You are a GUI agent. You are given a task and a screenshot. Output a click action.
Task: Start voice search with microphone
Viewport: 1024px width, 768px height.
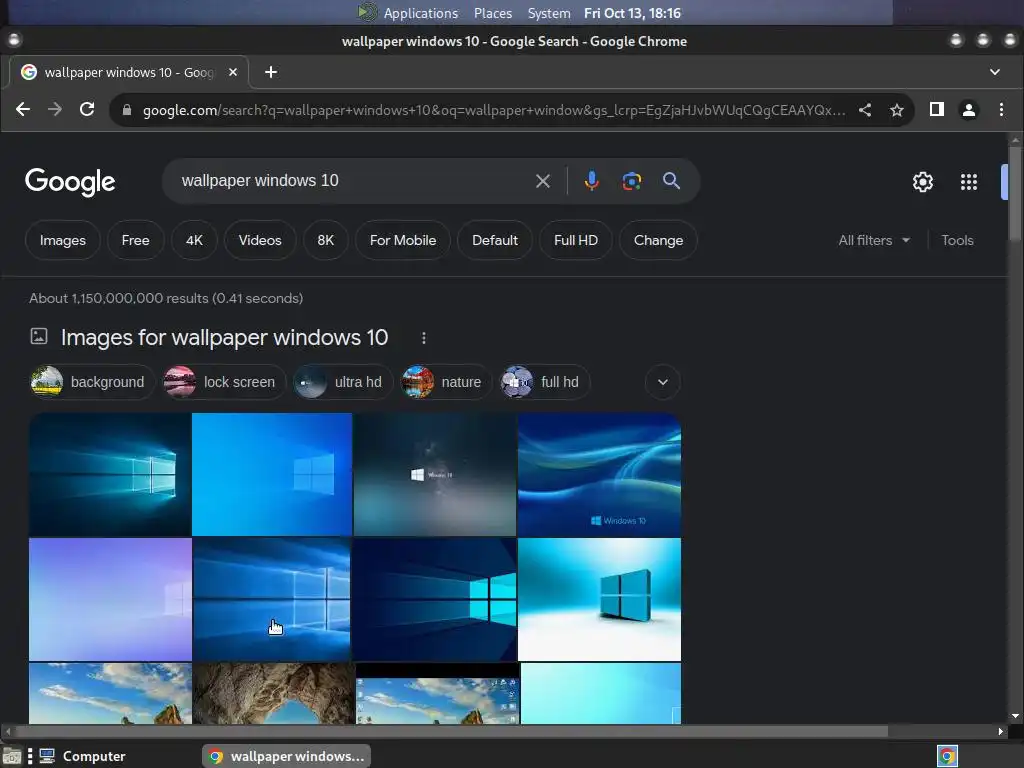coord(592,181)
